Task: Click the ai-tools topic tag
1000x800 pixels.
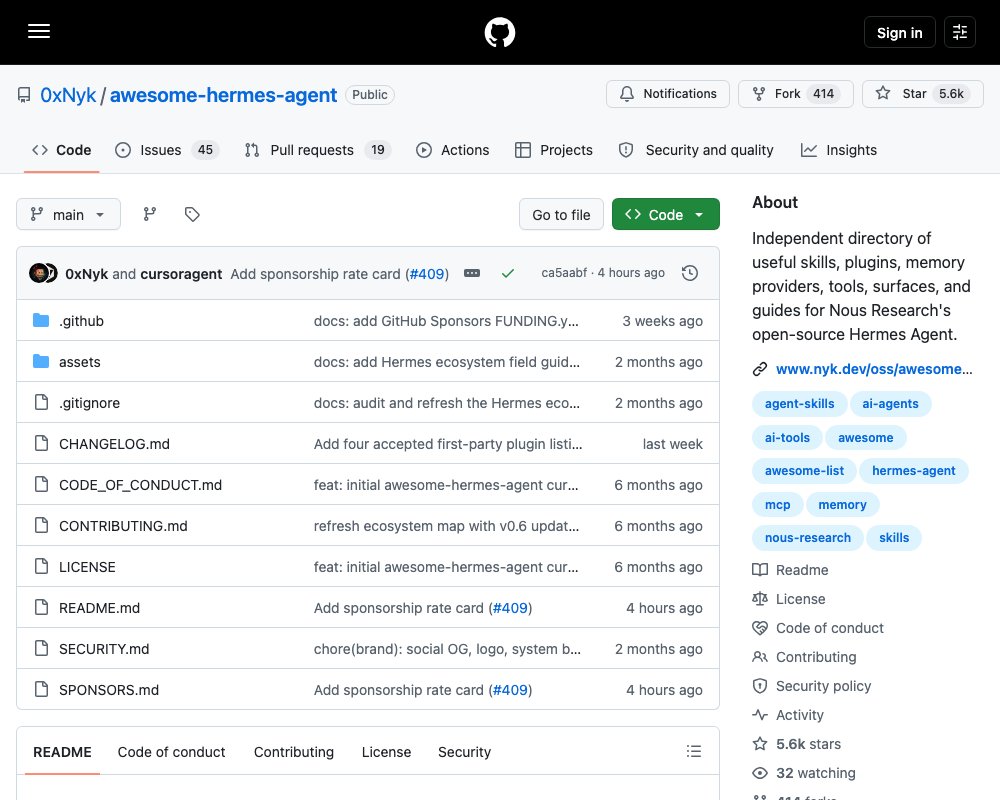Action: pyautogui.click(x=787, y=438)
